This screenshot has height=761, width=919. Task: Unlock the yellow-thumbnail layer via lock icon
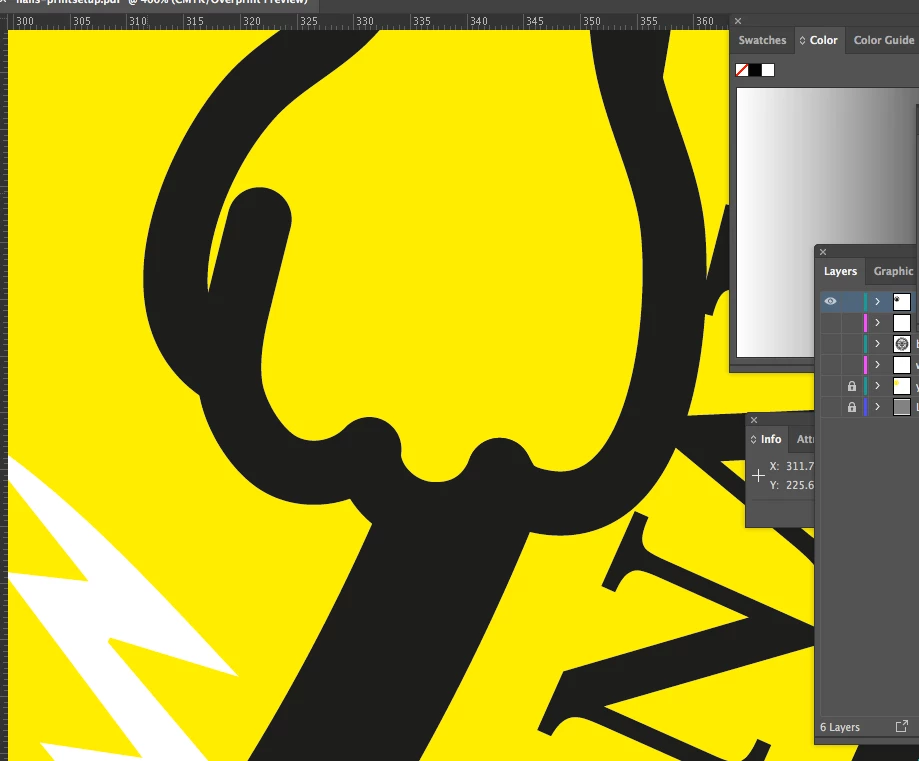coord(852,386)
